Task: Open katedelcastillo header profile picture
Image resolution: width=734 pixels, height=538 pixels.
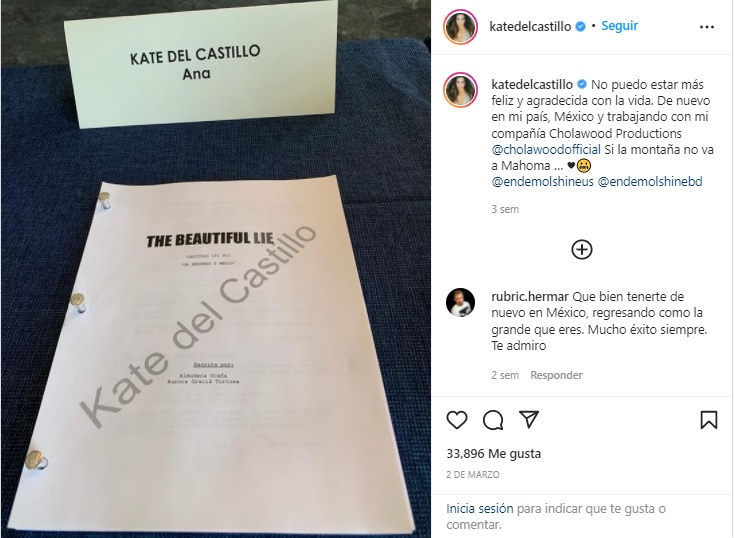Action: click(x=460, y=27)
